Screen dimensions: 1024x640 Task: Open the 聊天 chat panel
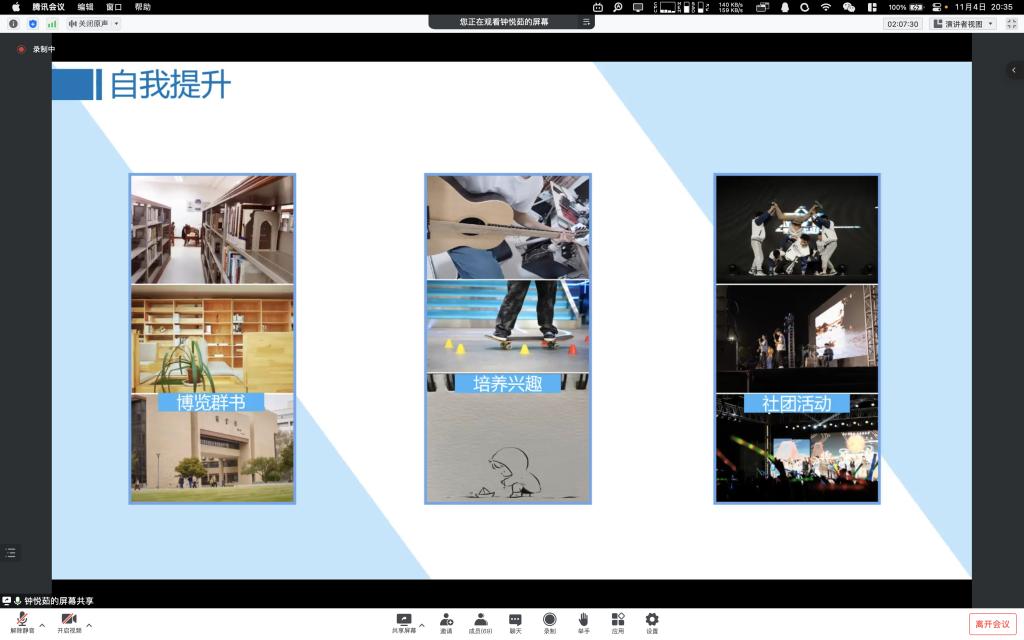(515, 621)
